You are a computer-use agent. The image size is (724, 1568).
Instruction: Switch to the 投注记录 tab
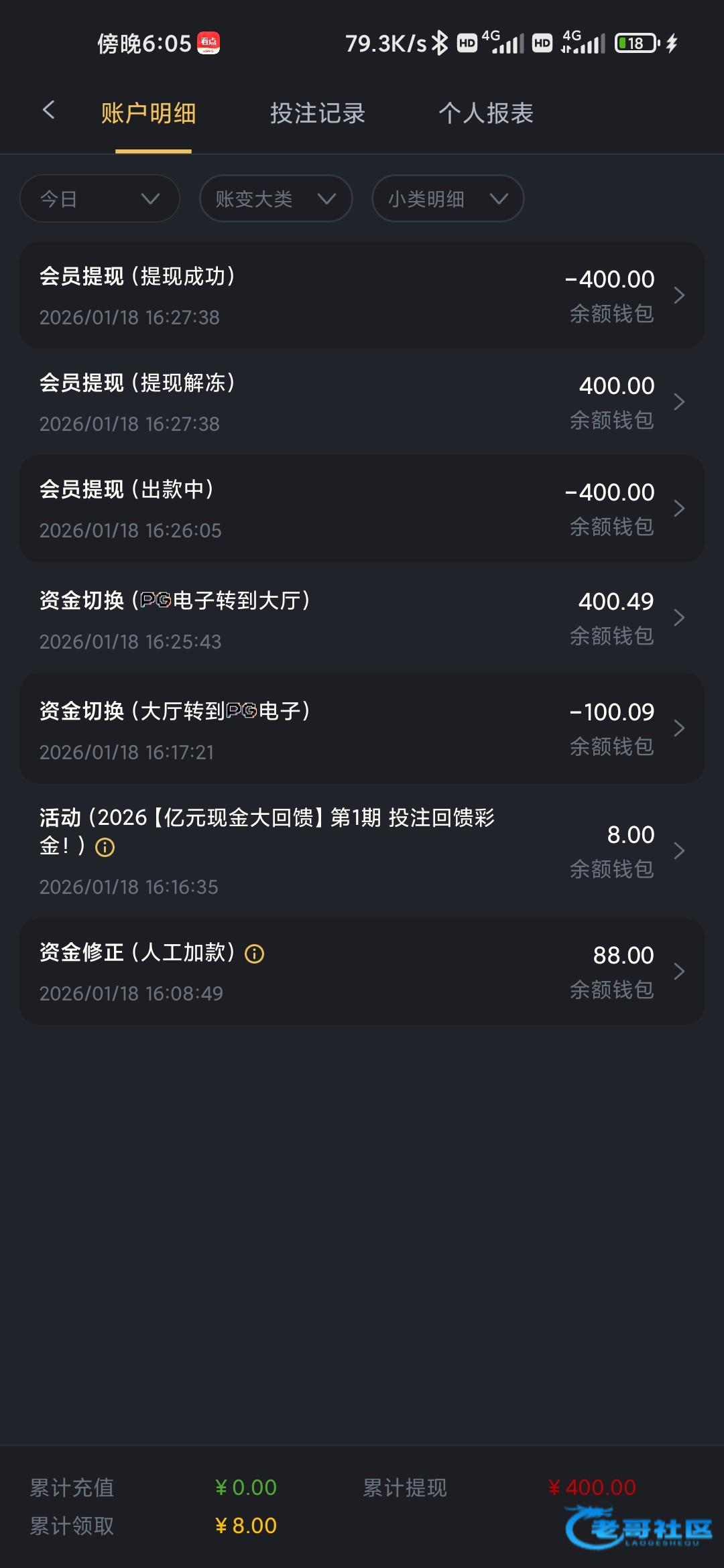pyautogui.click(x=317, y=113)
